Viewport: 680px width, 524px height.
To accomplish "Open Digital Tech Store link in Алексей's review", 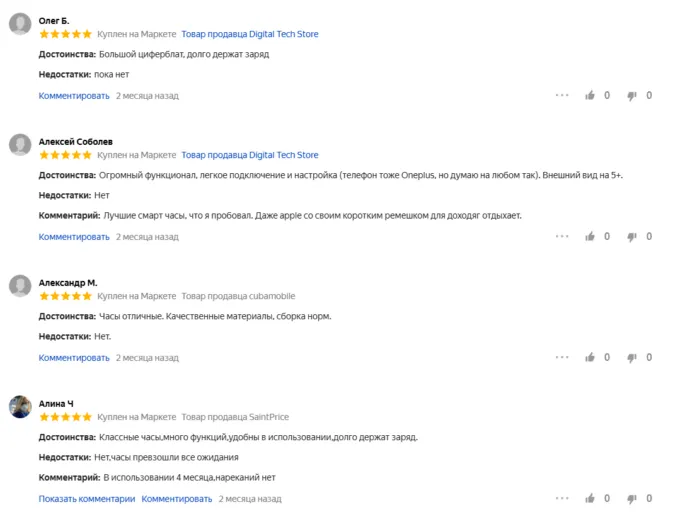I will point(249,155).
